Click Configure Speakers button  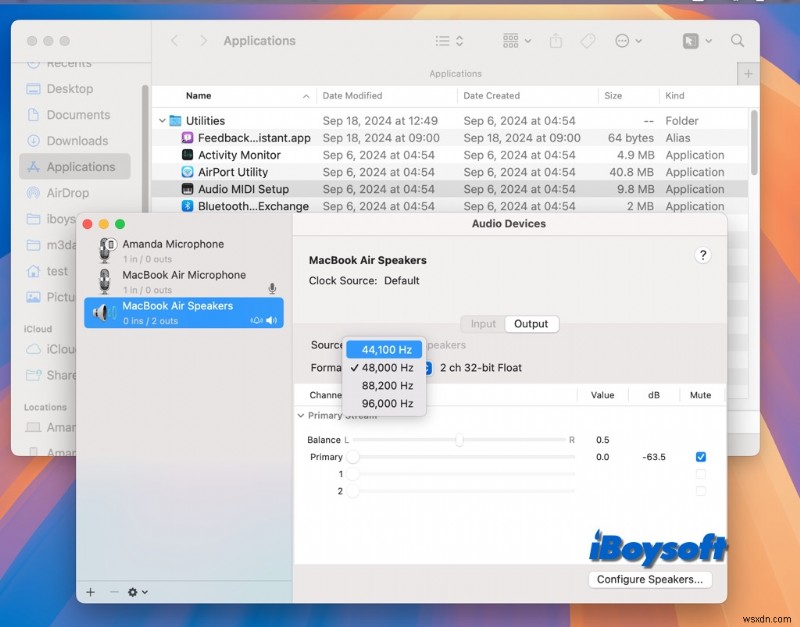tap(650, 580)
